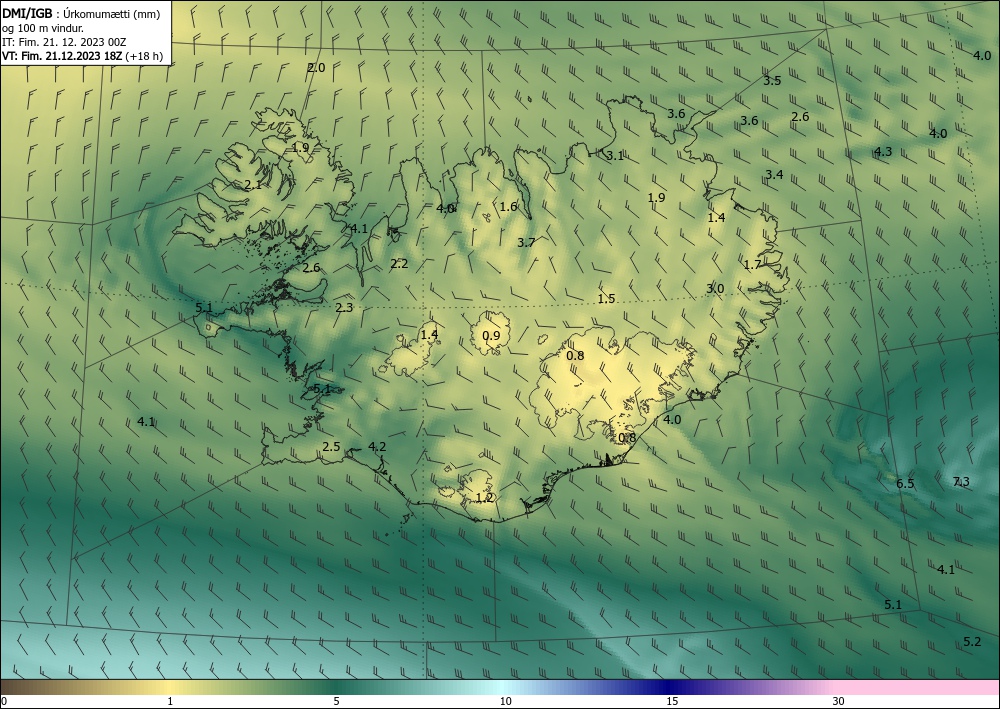Screen dimensions: 1000x709
Task: Click the 4.3 value label
Action: (883, 152)
